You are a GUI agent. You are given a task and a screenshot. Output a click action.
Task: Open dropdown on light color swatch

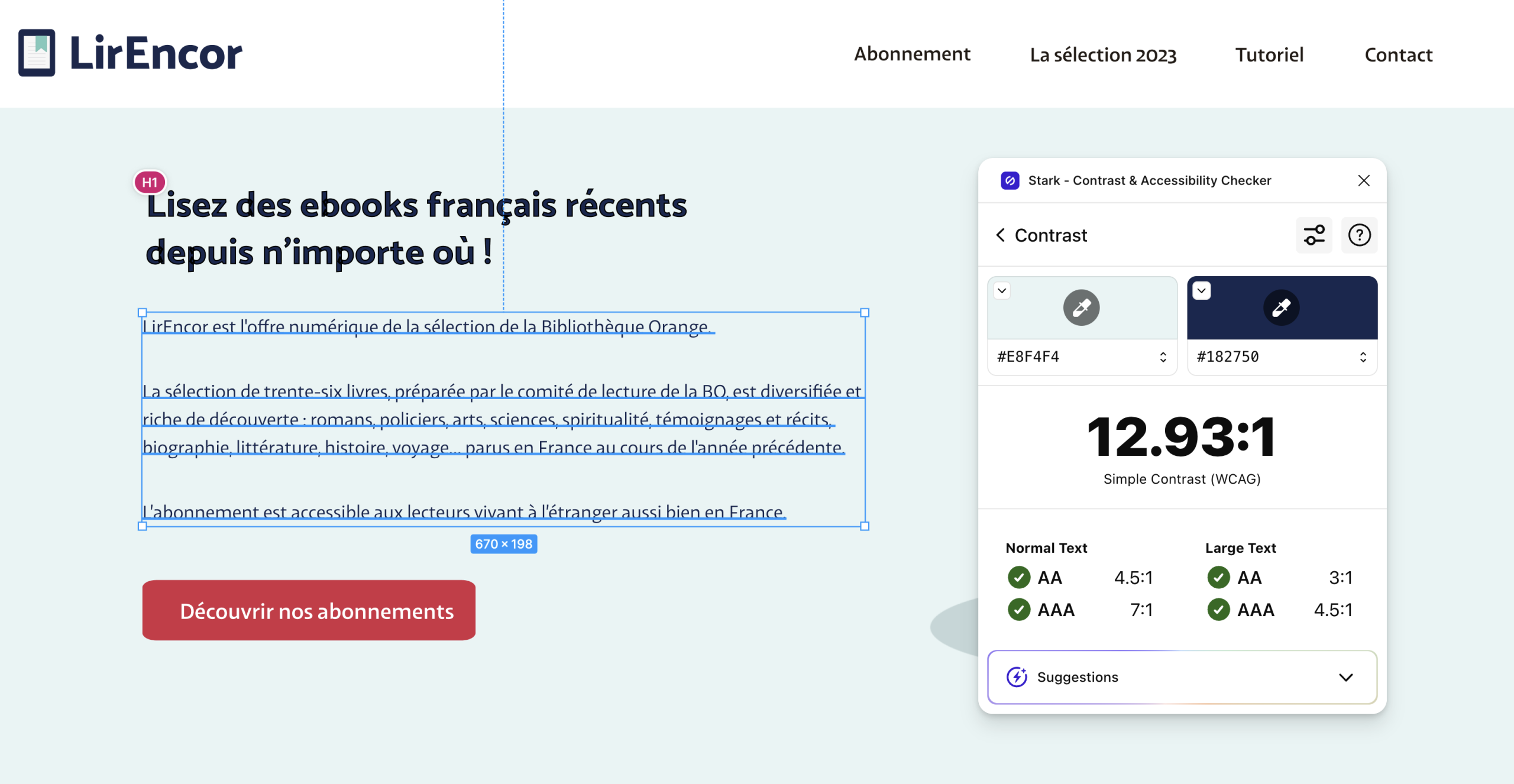1002,290
